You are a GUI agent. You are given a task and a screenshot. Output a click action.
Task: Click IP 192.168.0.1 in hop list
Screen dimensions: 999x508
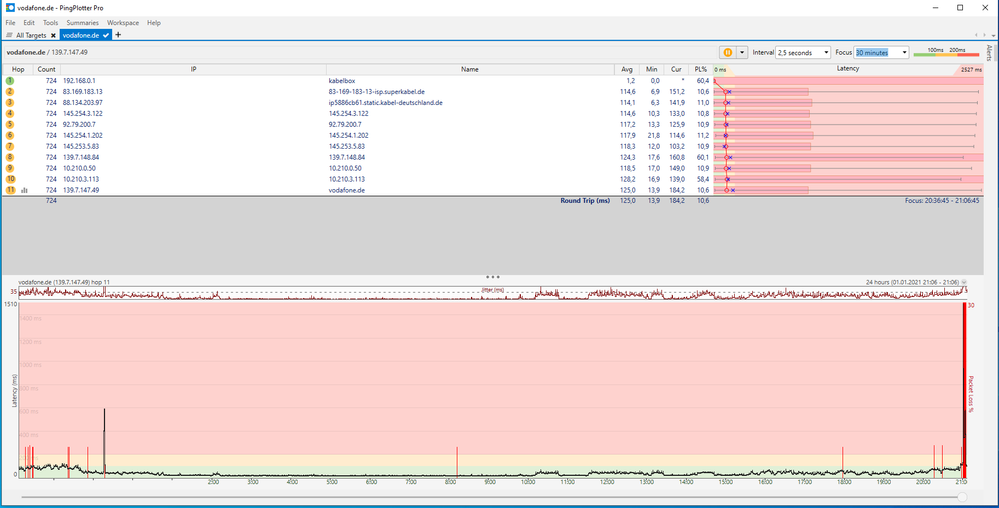[x=79, y=81]
